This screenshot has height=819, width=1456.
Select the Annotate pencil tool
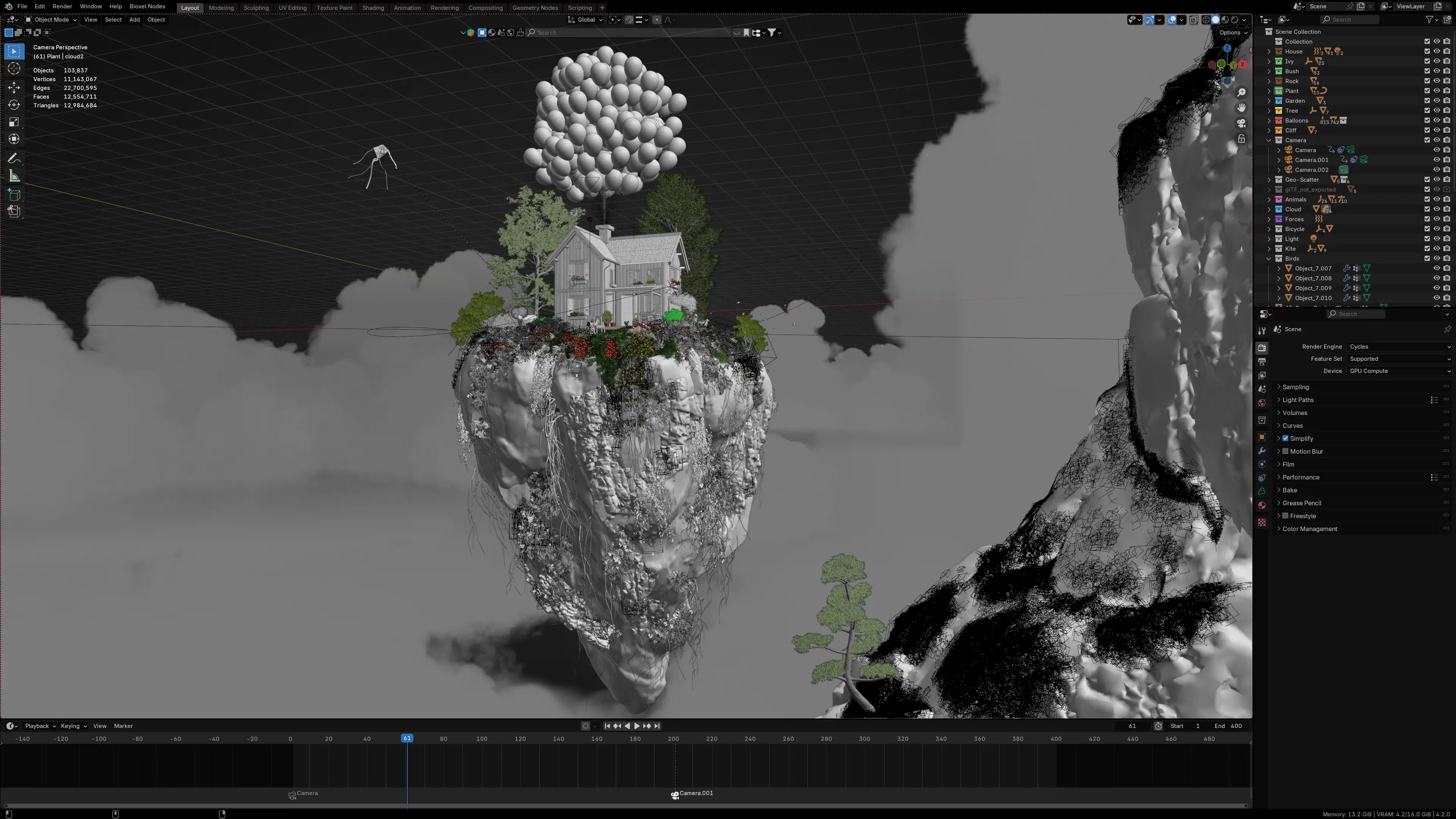(14, 159)
